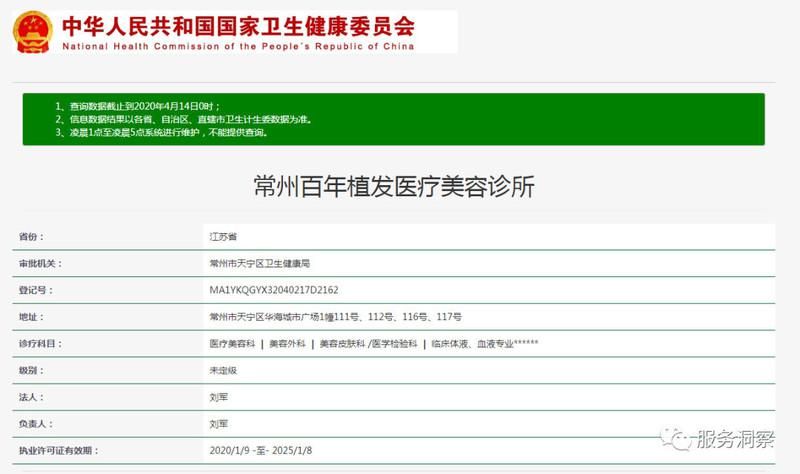
Task: Click the national emblem logo
Action: (34, 32)
